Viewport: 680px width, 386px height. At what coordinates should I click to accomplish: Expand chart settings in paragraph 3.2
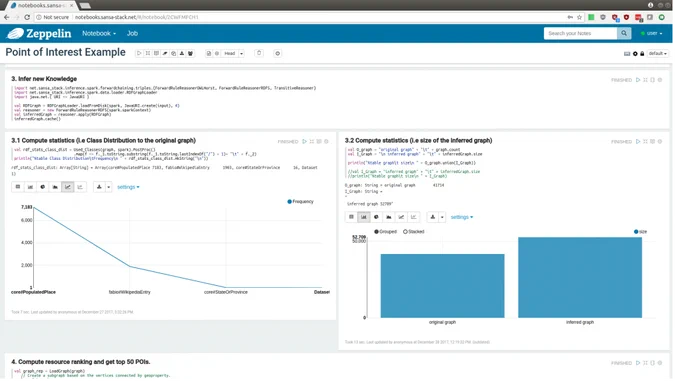pyautogui.click(x=462, y=217)
